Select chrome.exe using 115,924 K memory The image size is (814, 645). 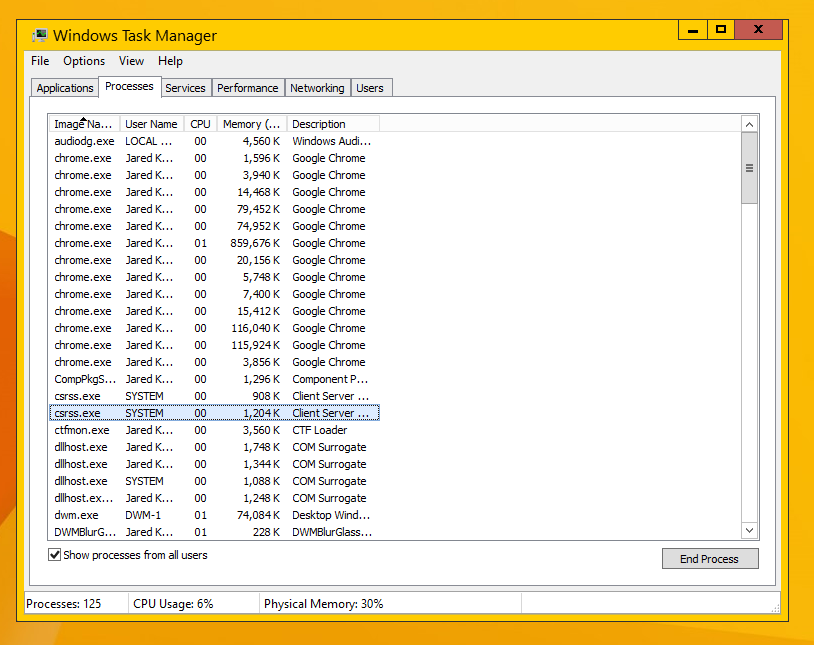pyautogui.click(x=214, y=345)
